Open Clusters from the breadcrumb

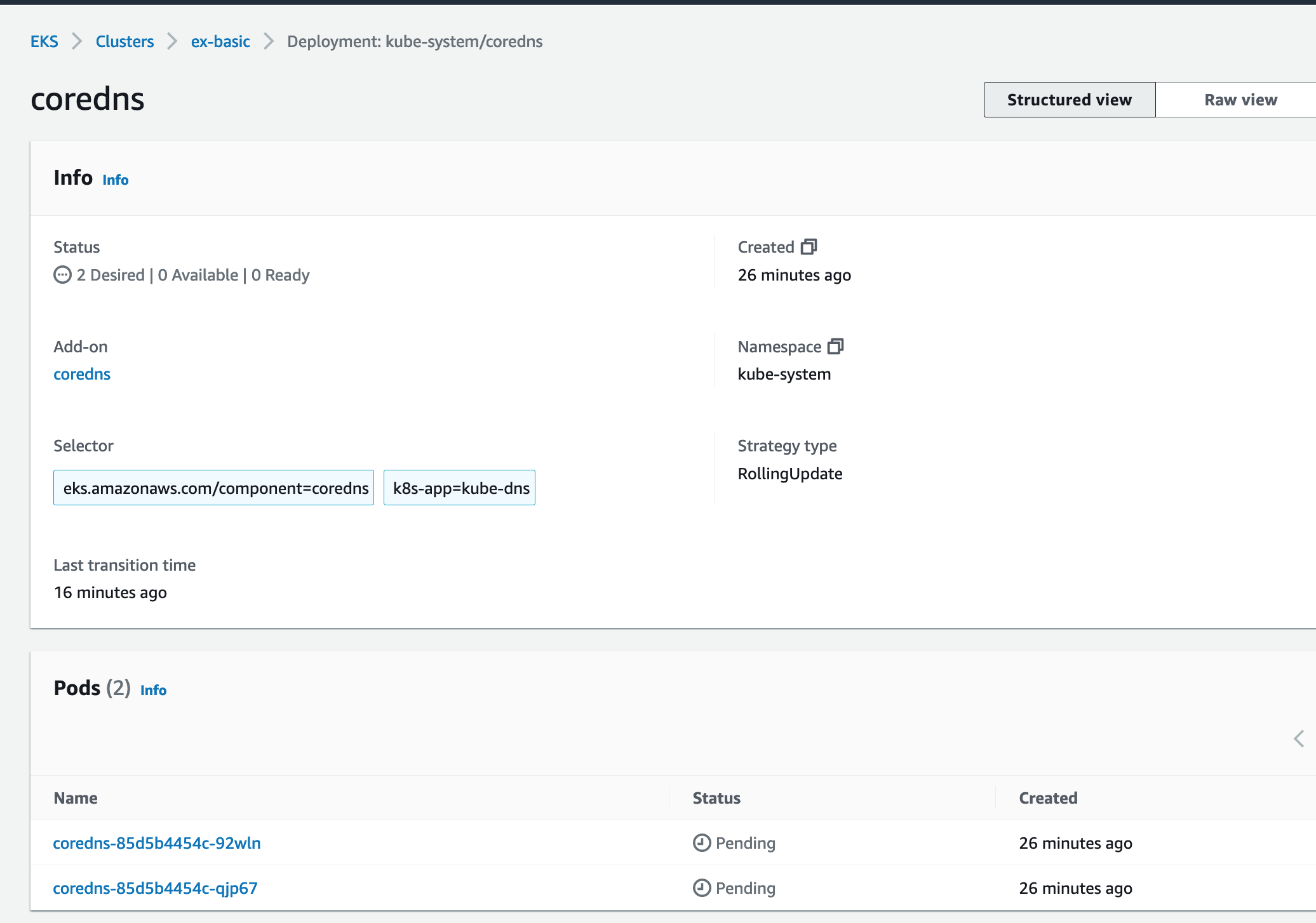(x=124, y=41)
